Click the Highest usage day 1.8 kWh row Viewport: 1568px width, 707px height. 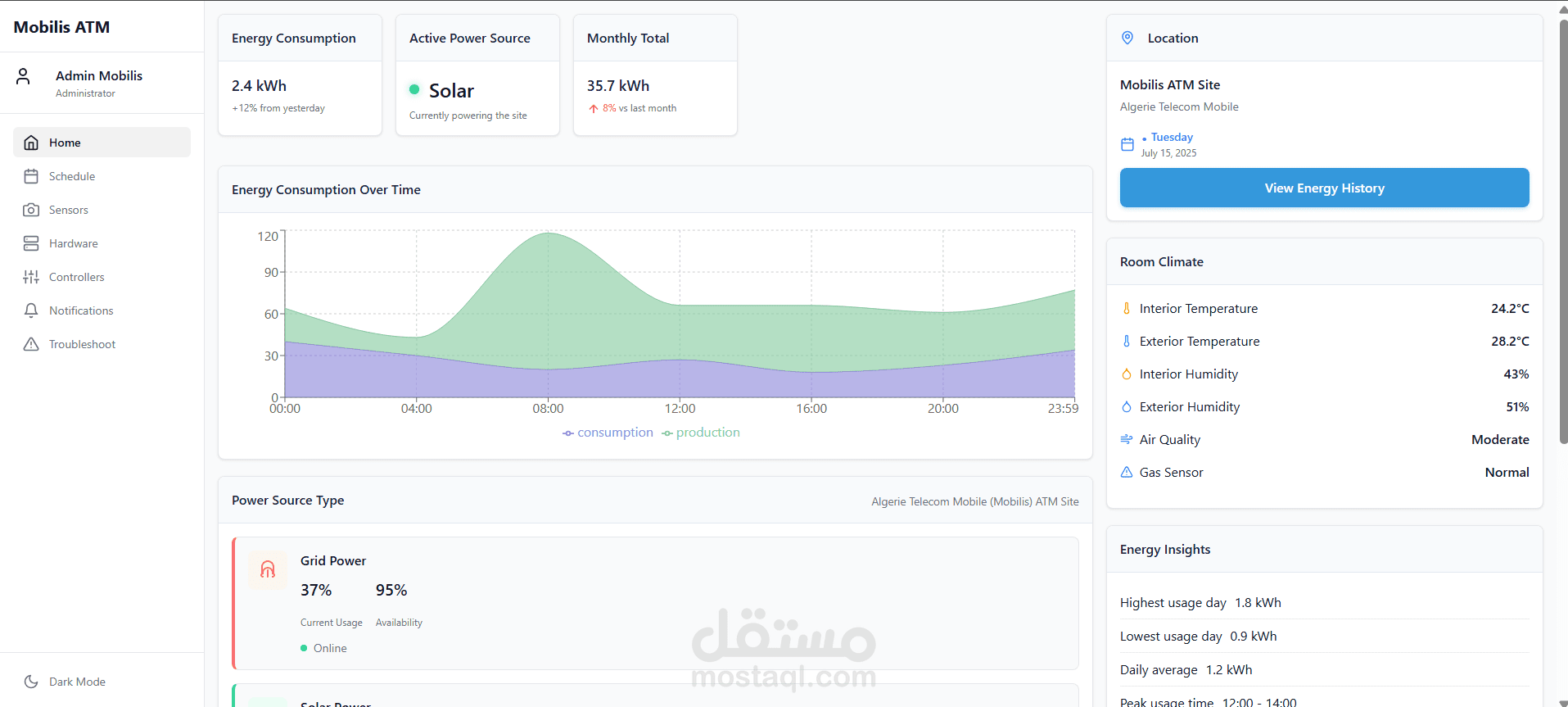click(1324, 602)
